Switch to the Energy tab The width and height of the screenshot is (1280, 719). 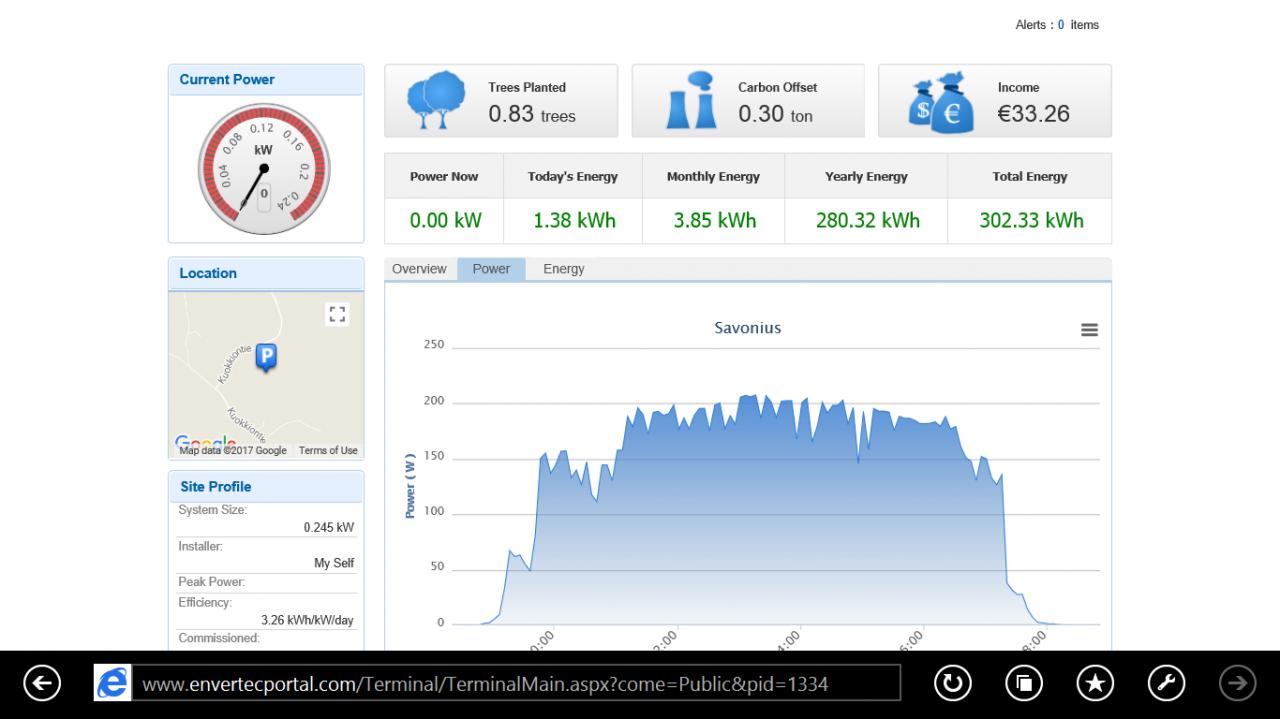564,269
